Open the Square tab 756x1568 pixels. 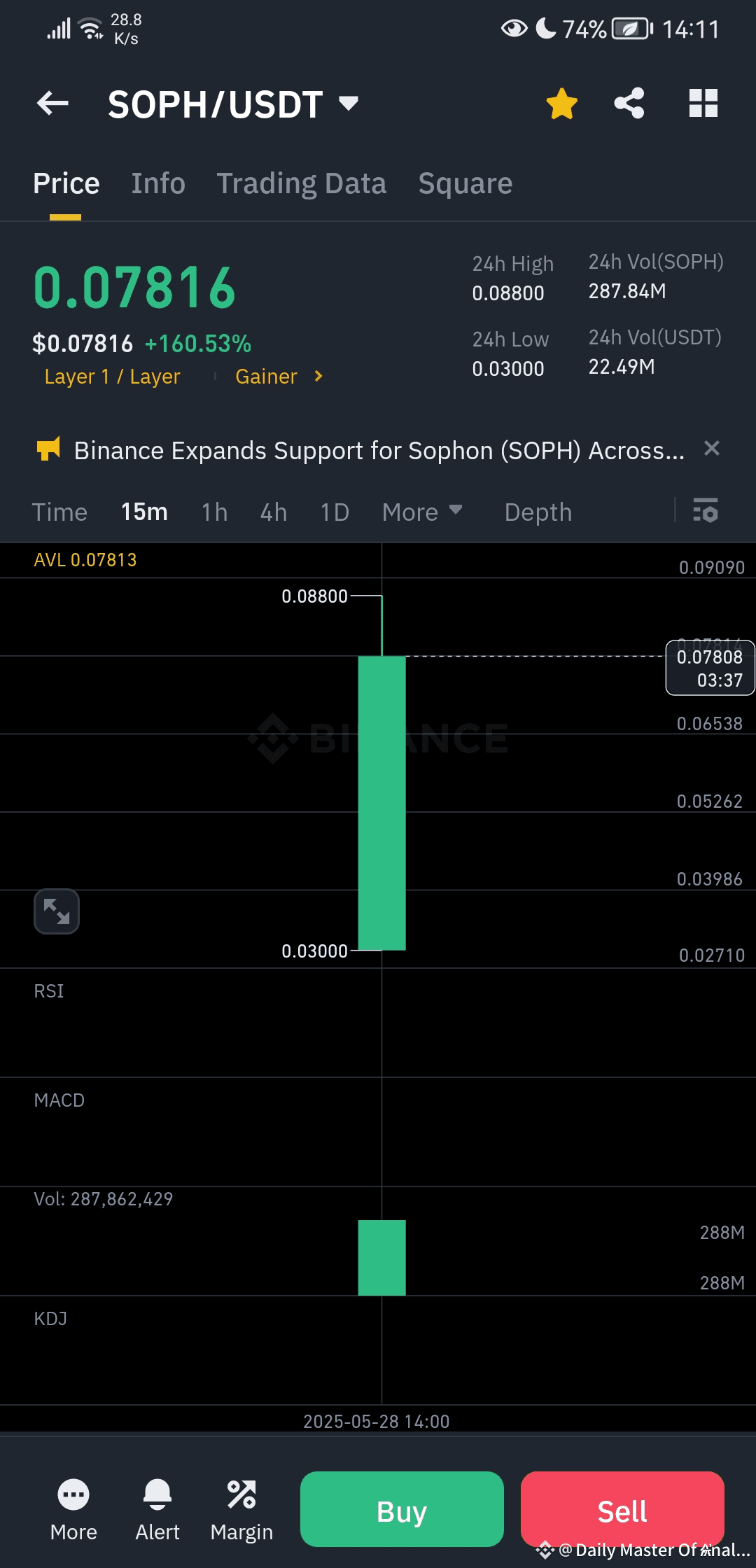(465, 183)
